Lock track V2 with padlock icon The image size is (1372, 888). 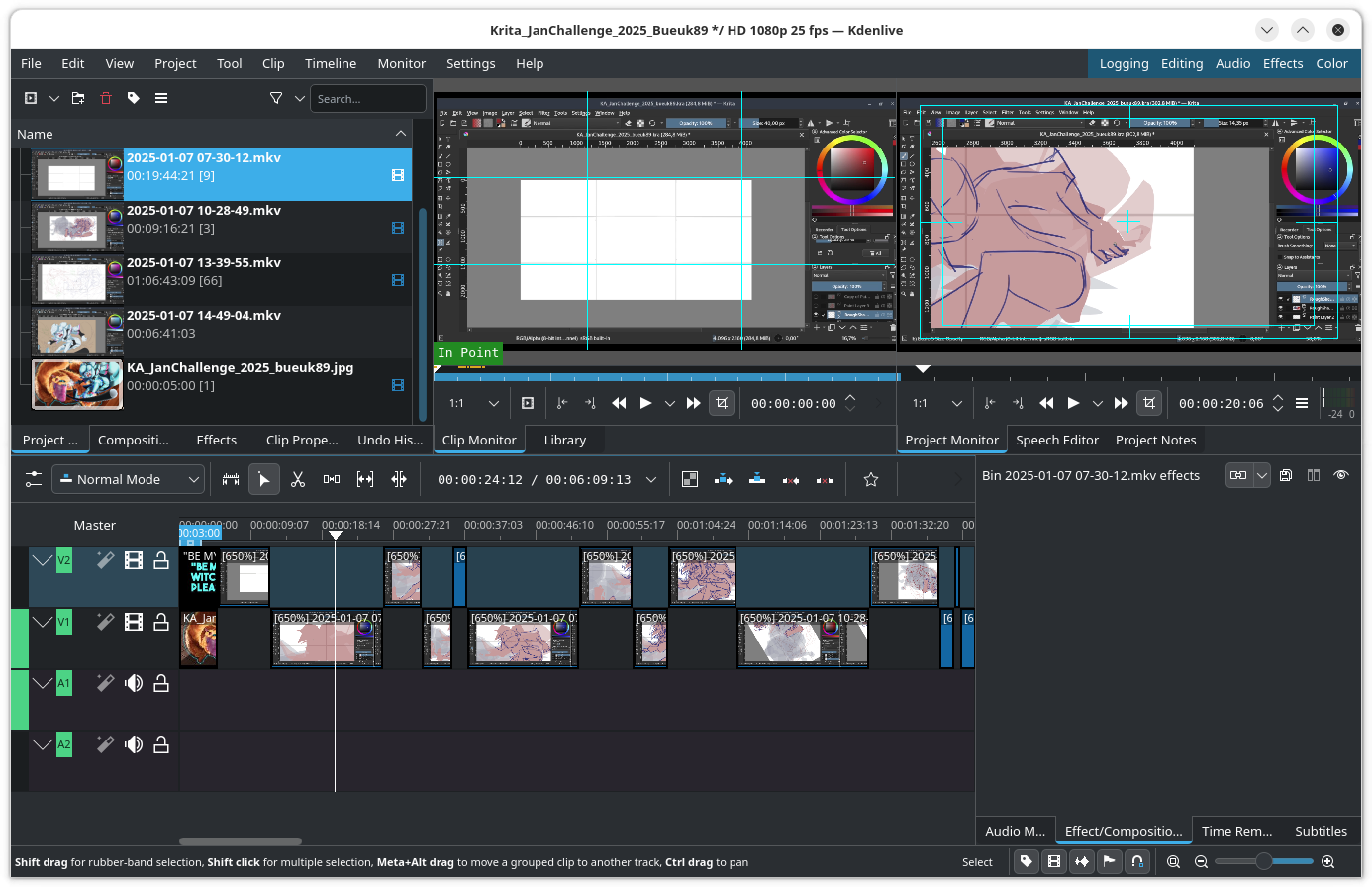point(161,560)
